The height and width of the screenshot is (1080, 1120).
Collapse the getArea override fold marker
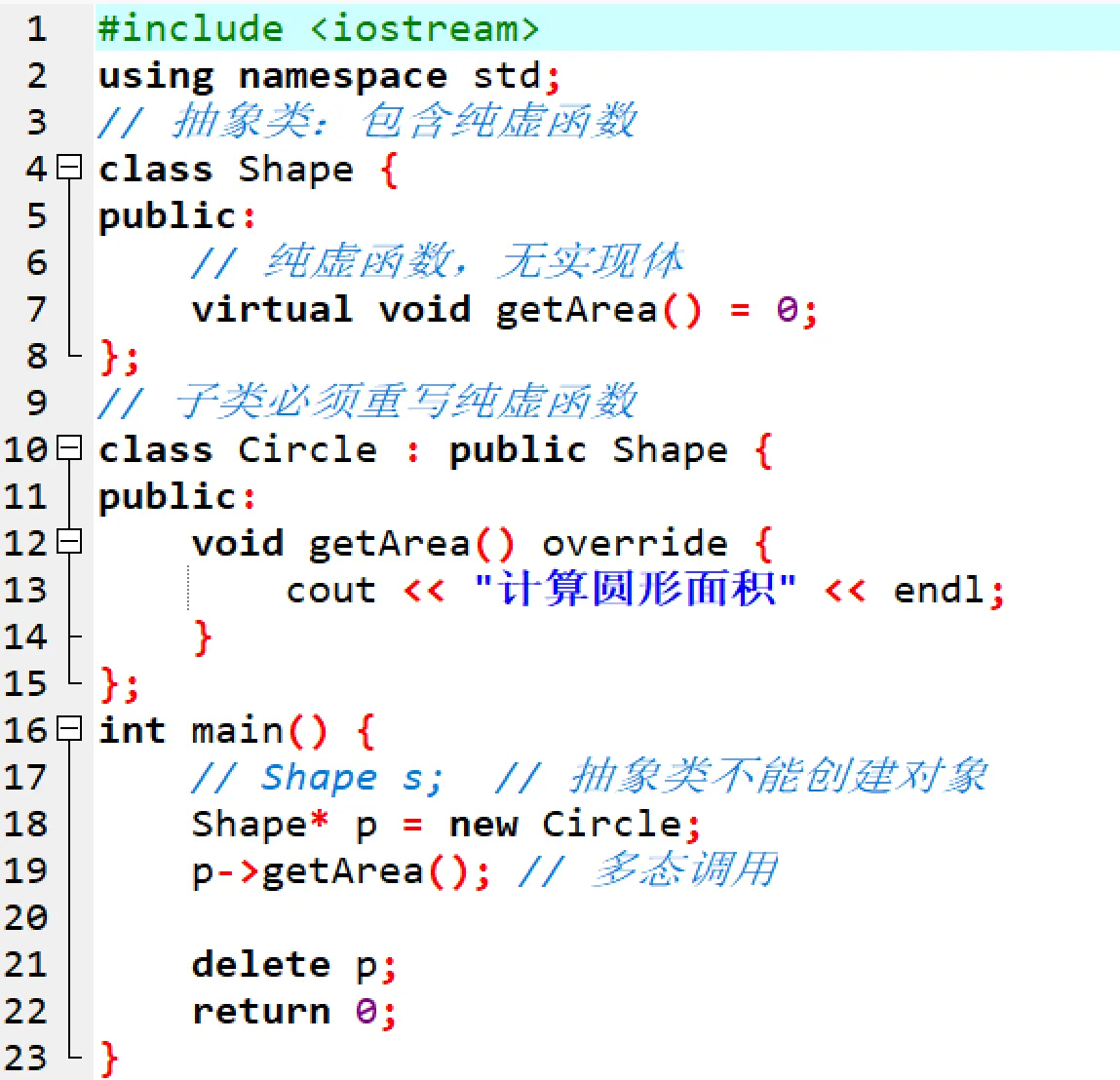pos(69,542)
